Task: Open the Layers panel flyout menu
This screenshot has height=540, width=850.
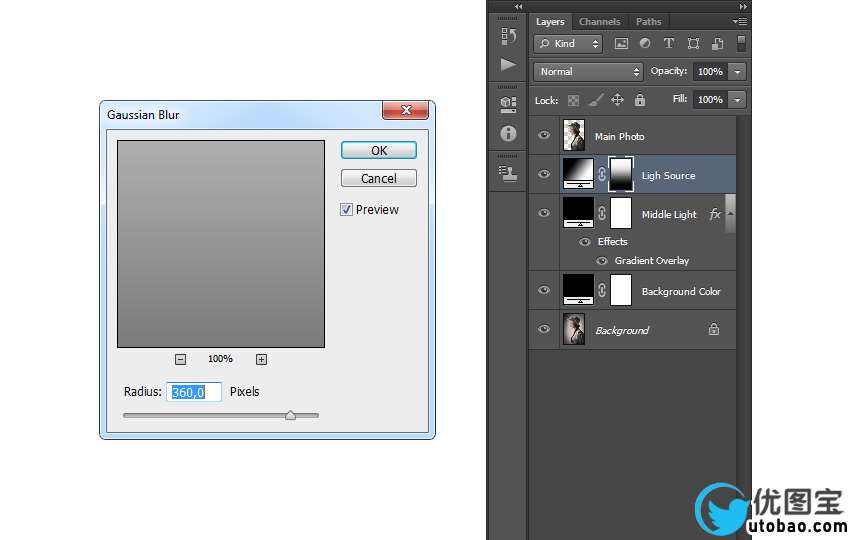Action: [740, 22]
